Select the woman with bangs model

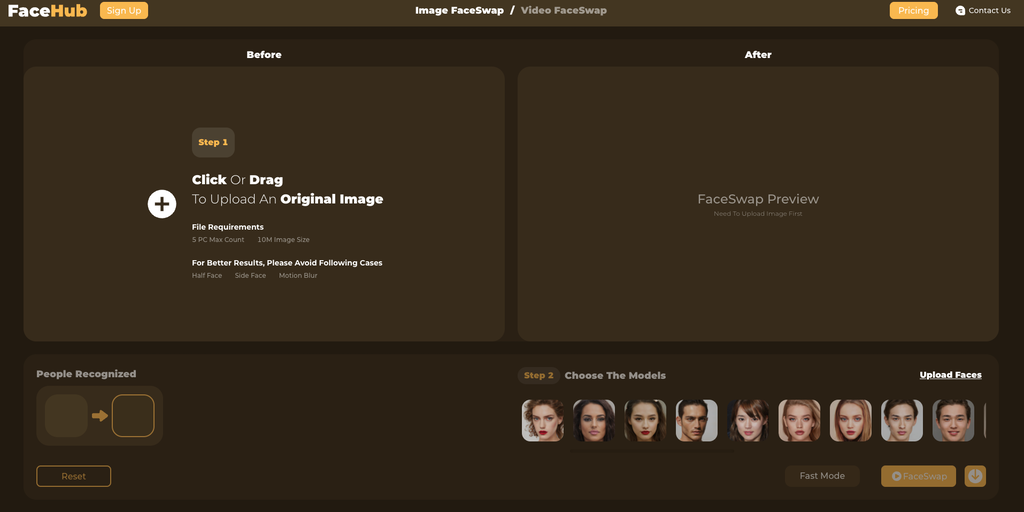pos(748,421)
